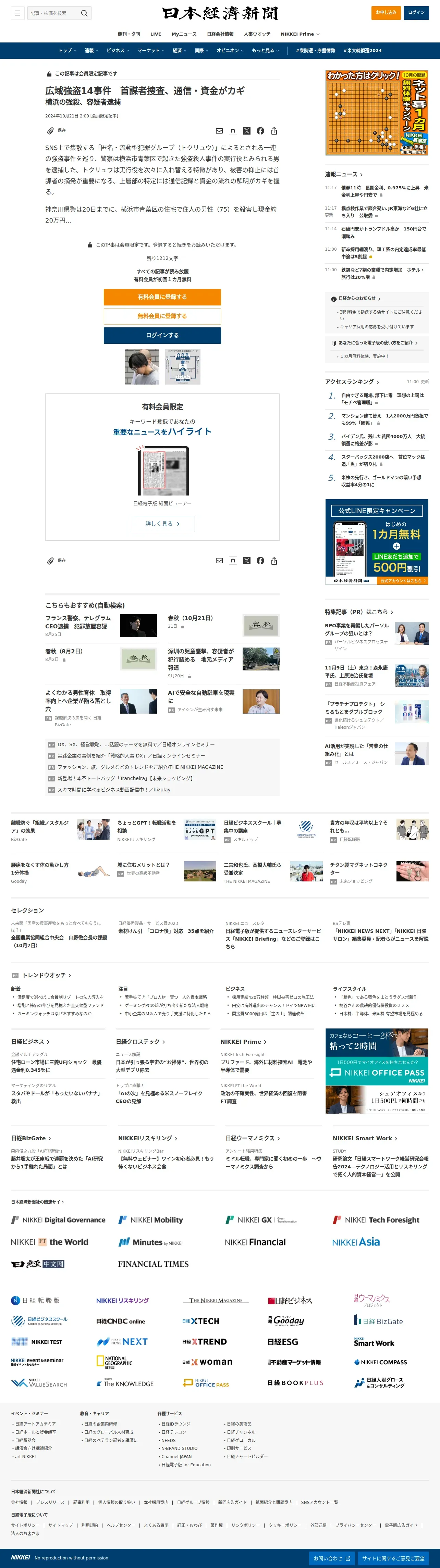Open NIKKEI COMPASS logo link

coord(380,1362)
